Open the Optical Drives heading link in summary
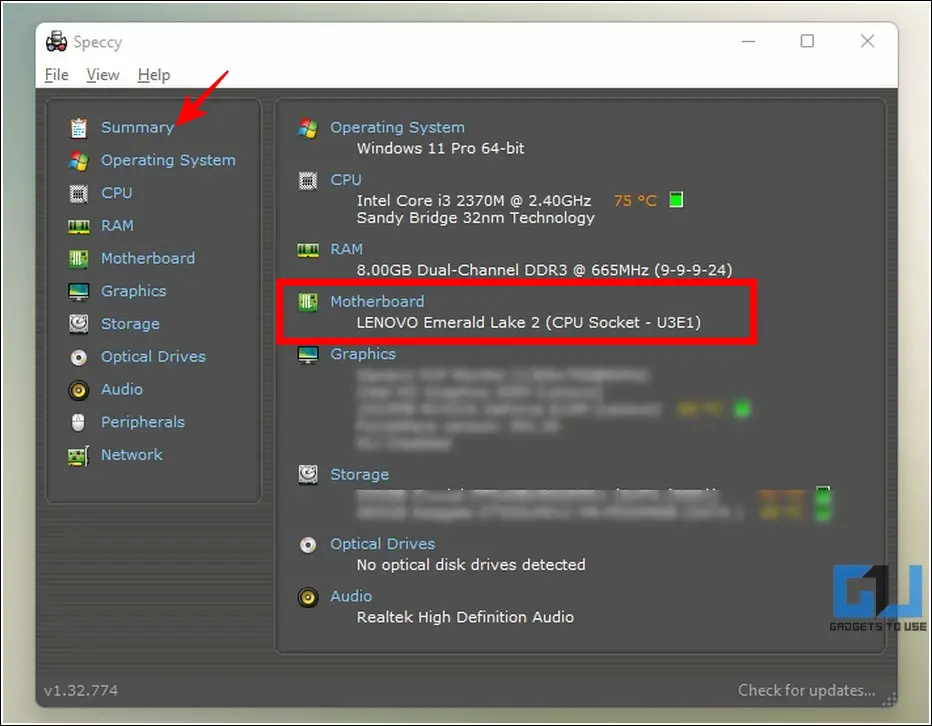The width and height of the screenshot is (932, 726). coord(383,544)
